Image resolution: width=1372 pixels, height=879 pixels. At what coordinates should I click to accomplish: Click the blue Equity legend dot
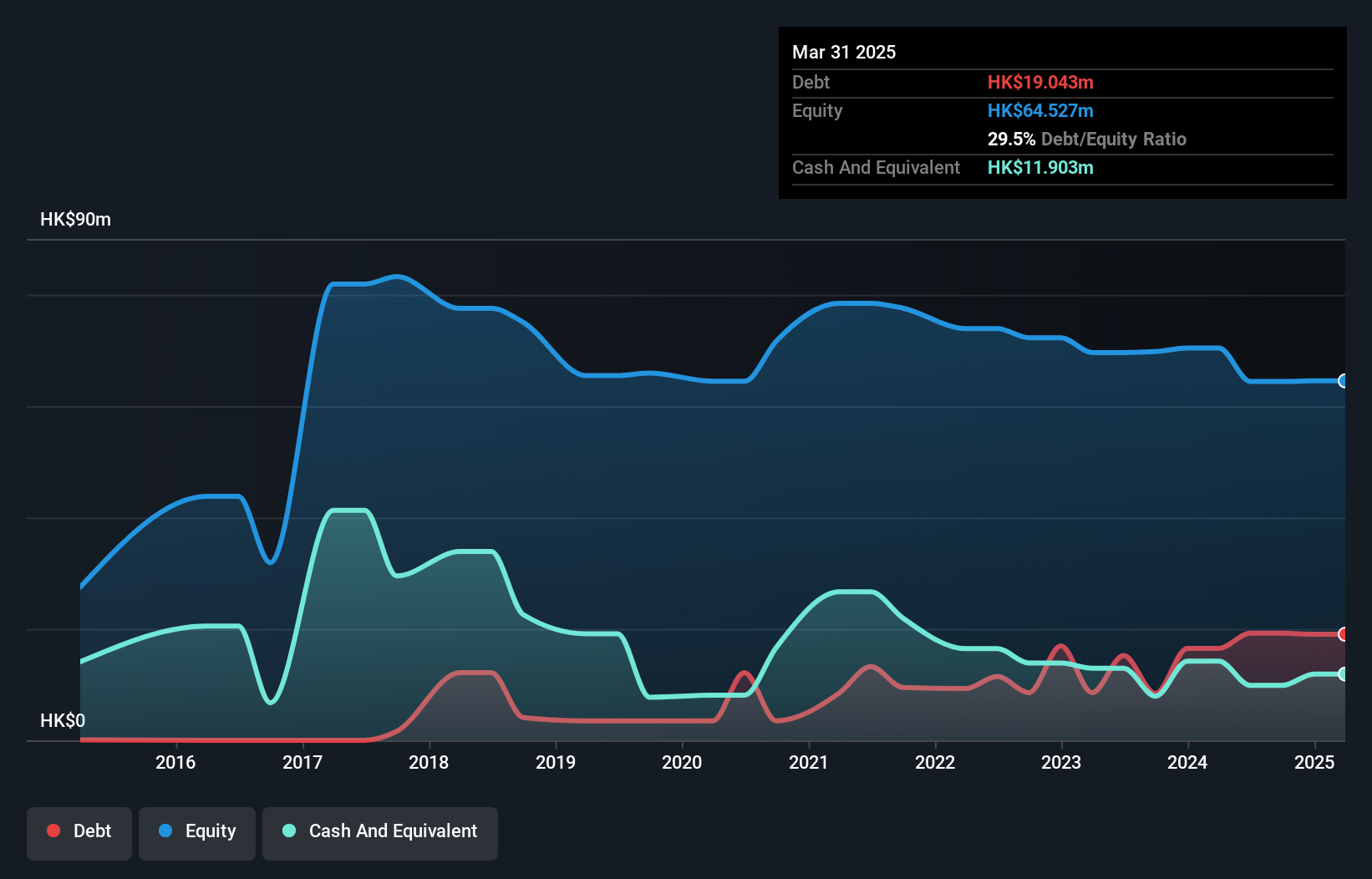164,831
